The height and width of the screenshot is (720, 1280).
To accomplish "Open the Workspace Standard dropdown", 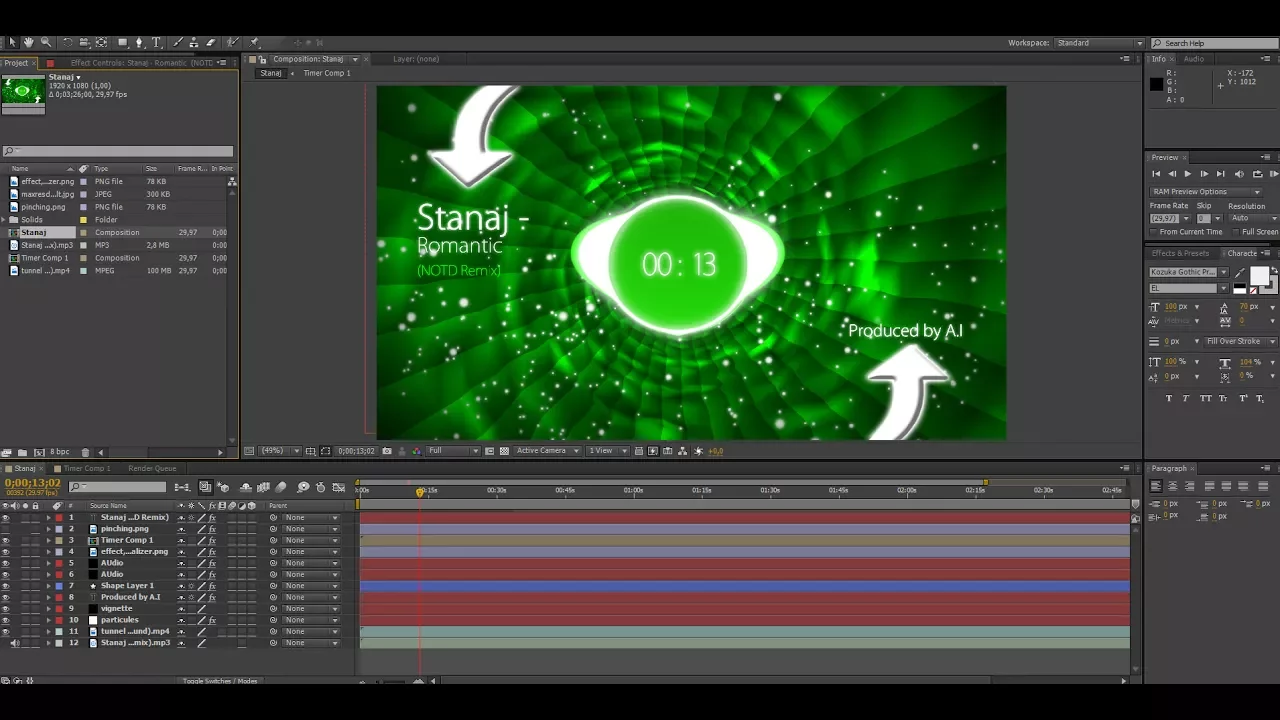I will click(x=1098, y=44).
